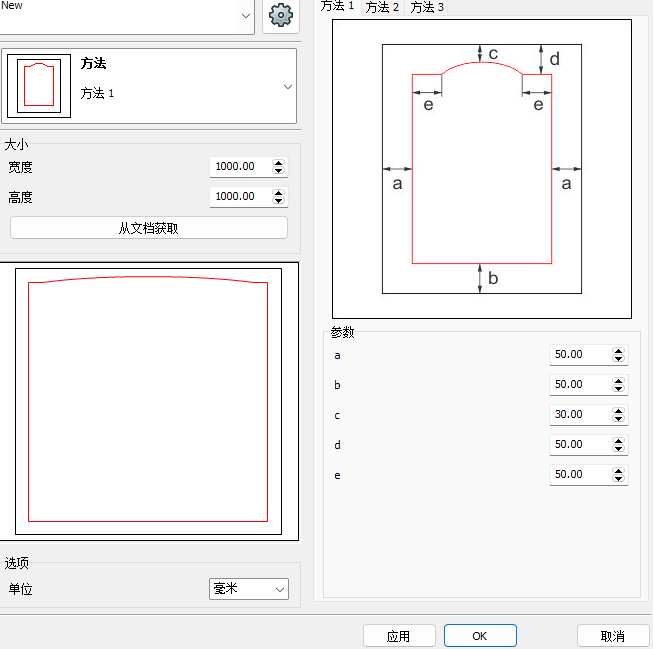The width and height of the screenshot is (653, 649).
Task: Increase parameter a with up arrow
Action: [619, 351]
